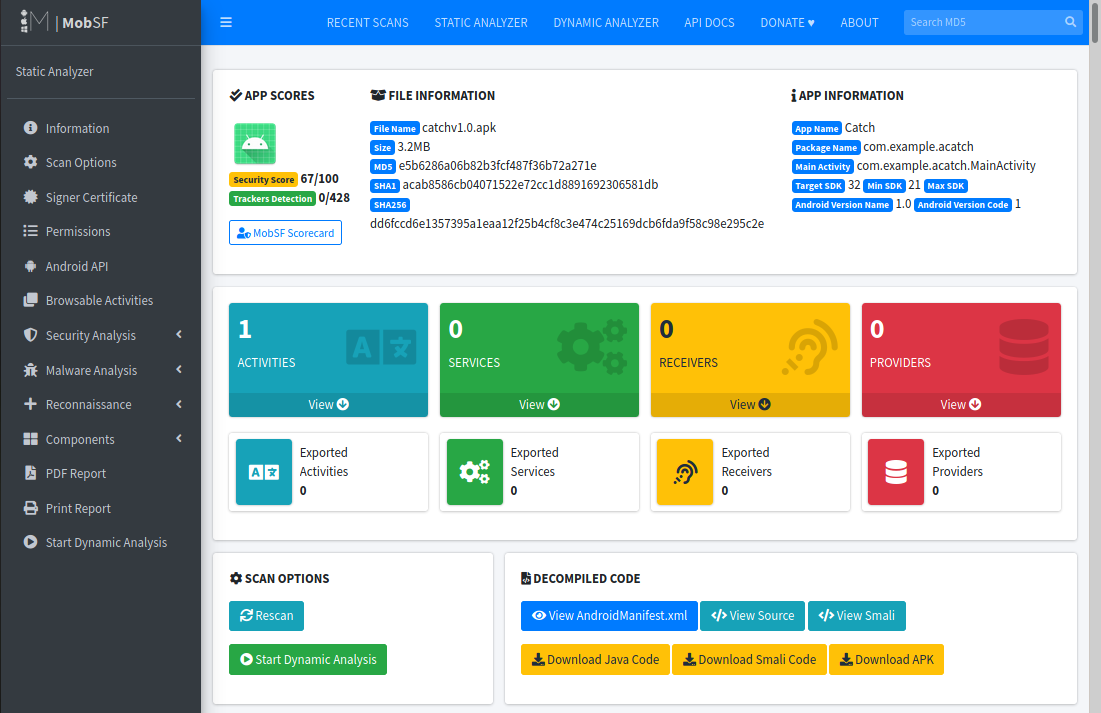
Task: Click the Static Analyzer sidebar heading
Action: [x=54, y=72]
